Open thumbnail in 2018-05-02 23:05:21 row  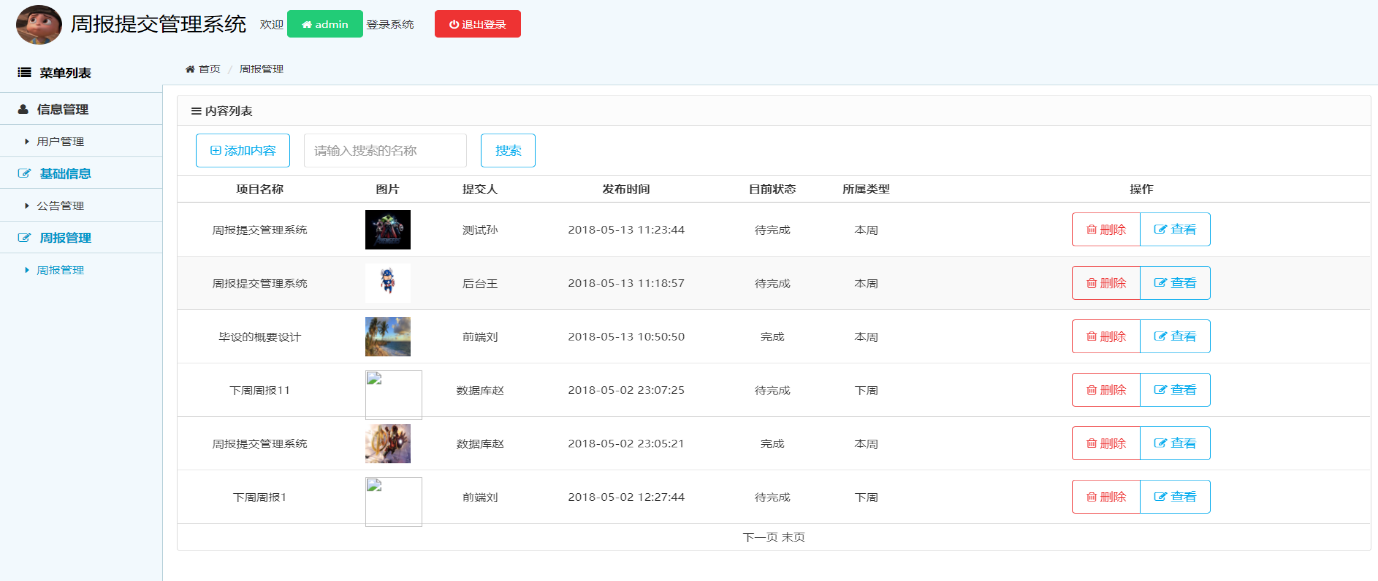388,443
